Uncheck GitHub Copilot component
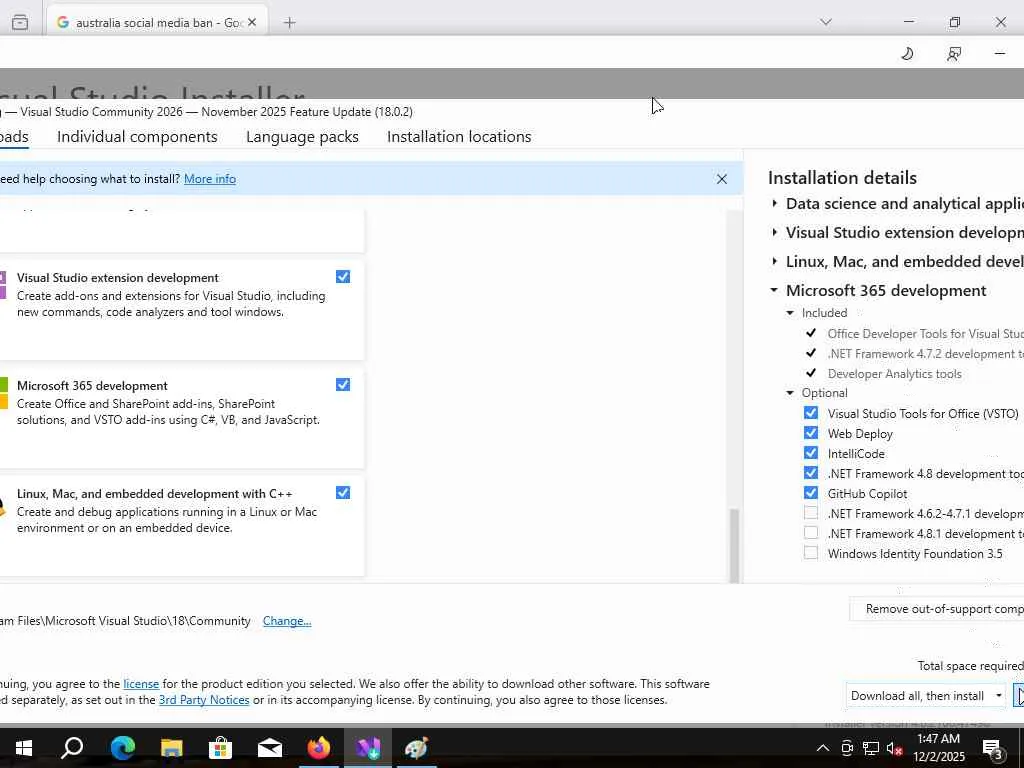 click(x=810, y=492)
